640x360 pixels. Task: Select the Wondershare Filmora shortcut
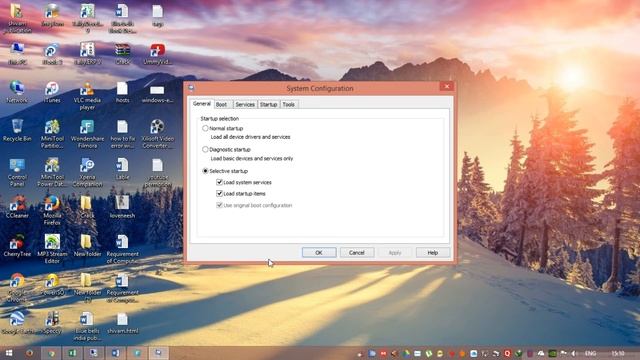pyautogui.click(x=87, y=134)
